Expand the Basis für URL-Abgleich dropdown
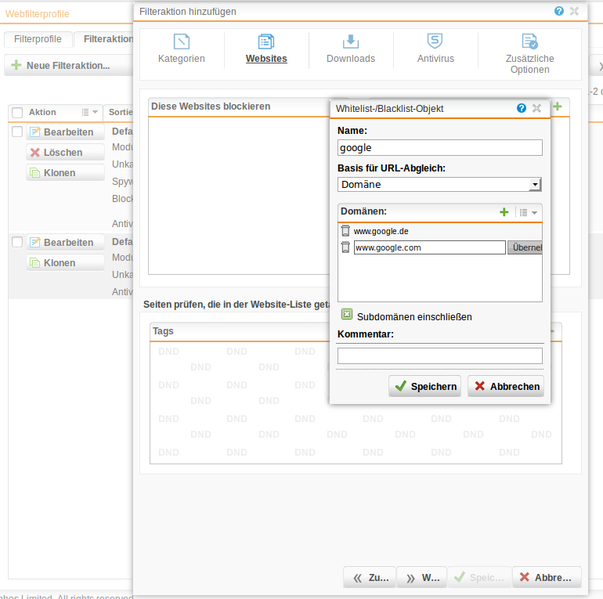 (535, 185)
